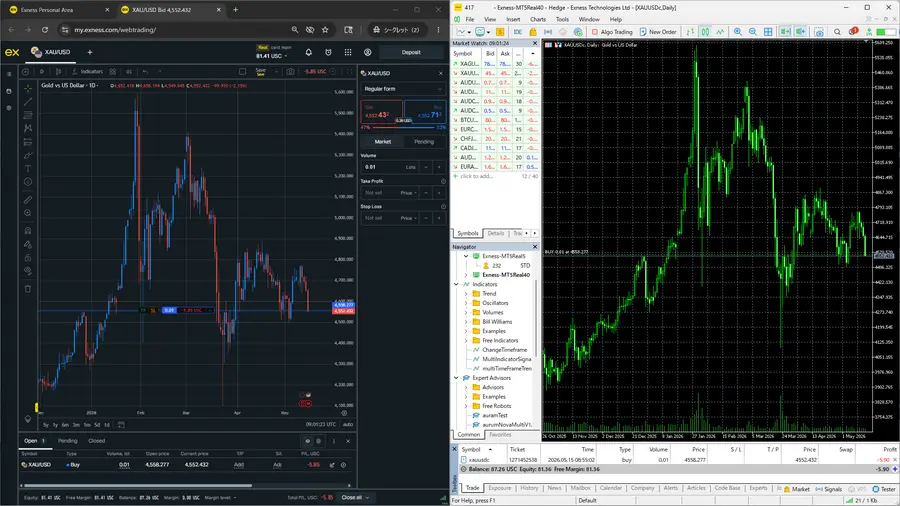Open MT5 Charts menu
900x506 pixels.
(x=538, y=20)
